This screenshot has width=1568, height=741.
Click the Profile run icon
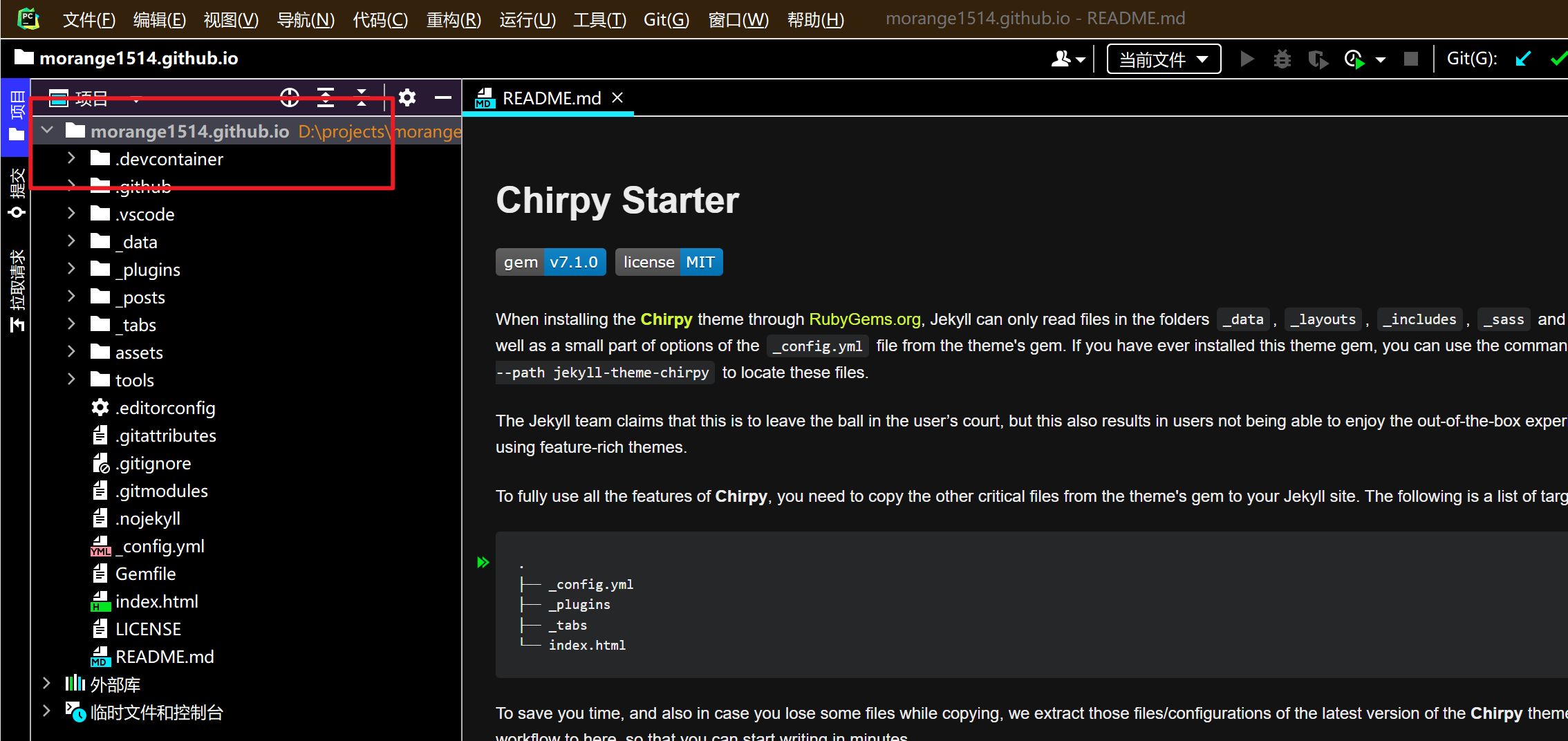point(1354,59)
